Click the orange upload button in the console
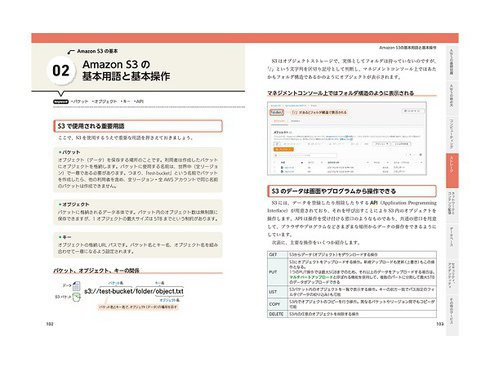This screenshot has width=490, height=368. [x=283, y=150]
